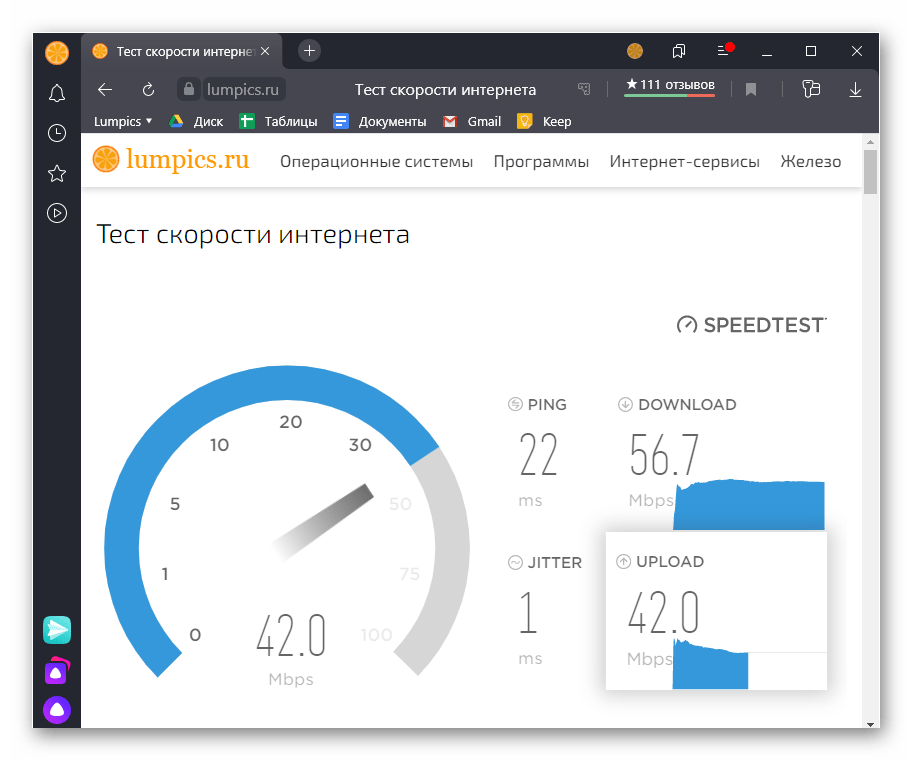Open the browser menu with the red dot

click(x=724, y=51)
